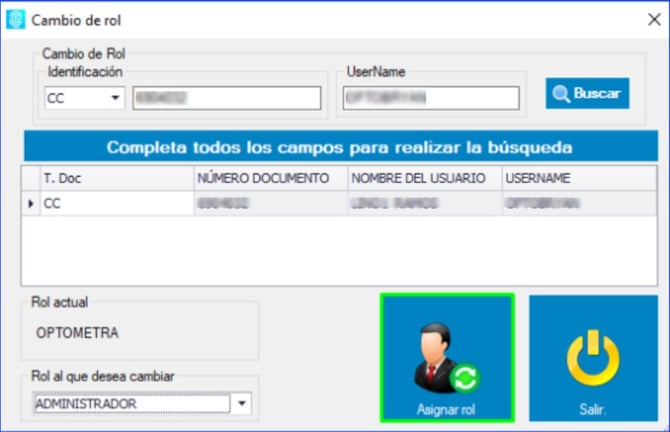Click the Buscar search button

(587, 93)
